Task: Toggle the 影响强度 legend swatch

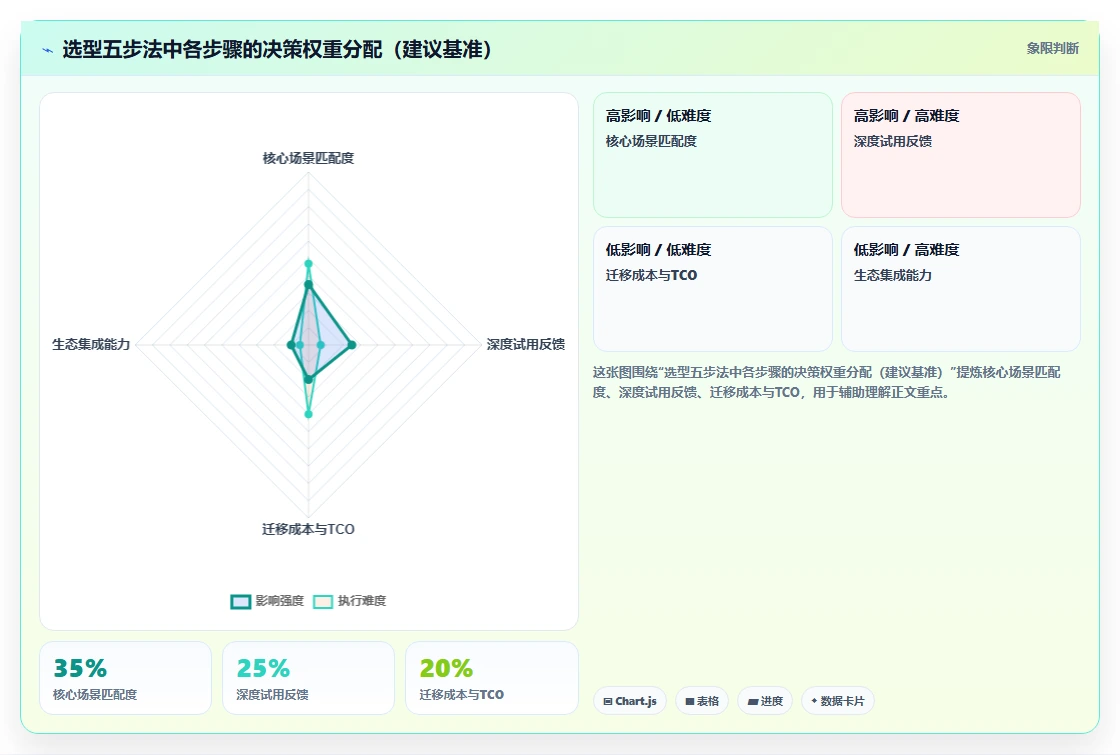Action: tap(241, 601)
